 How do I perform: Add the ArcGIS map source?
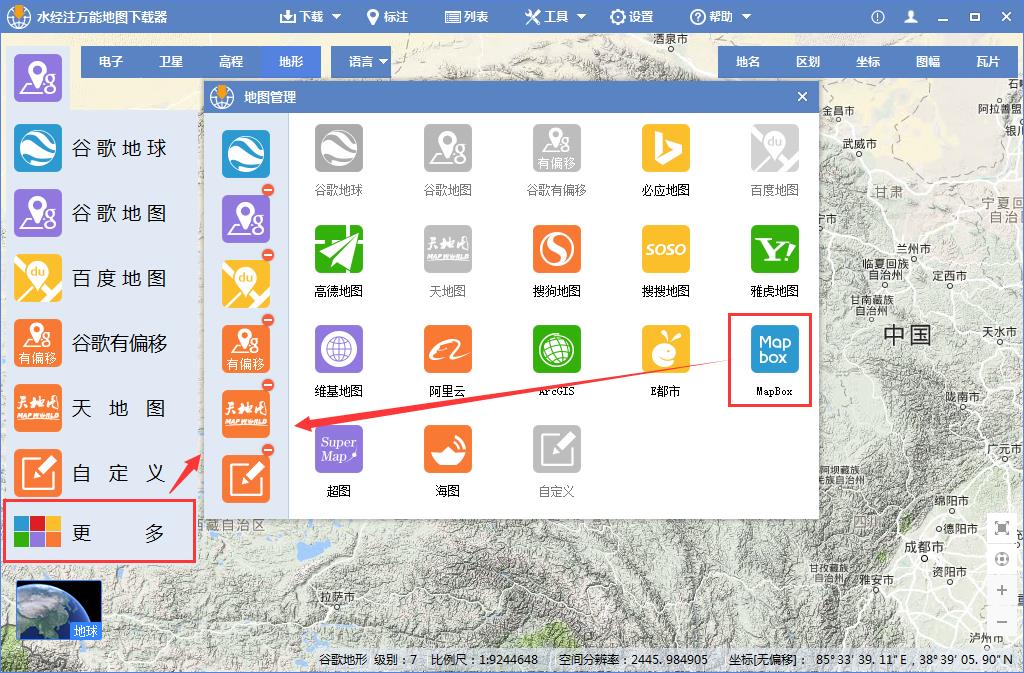coord(556,349)
